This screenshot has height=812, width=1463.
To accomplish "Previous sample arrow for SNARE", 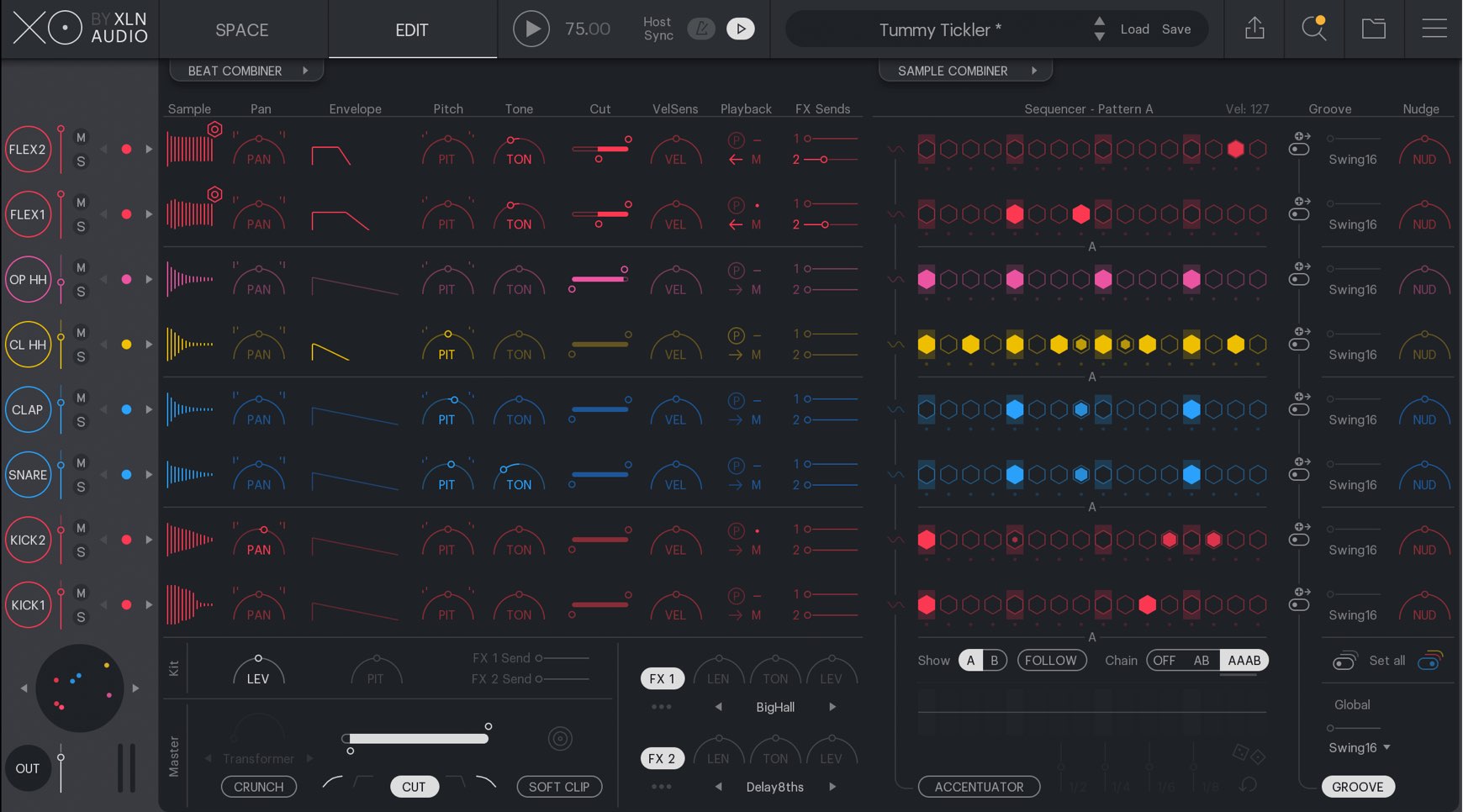I will point(103,475).
